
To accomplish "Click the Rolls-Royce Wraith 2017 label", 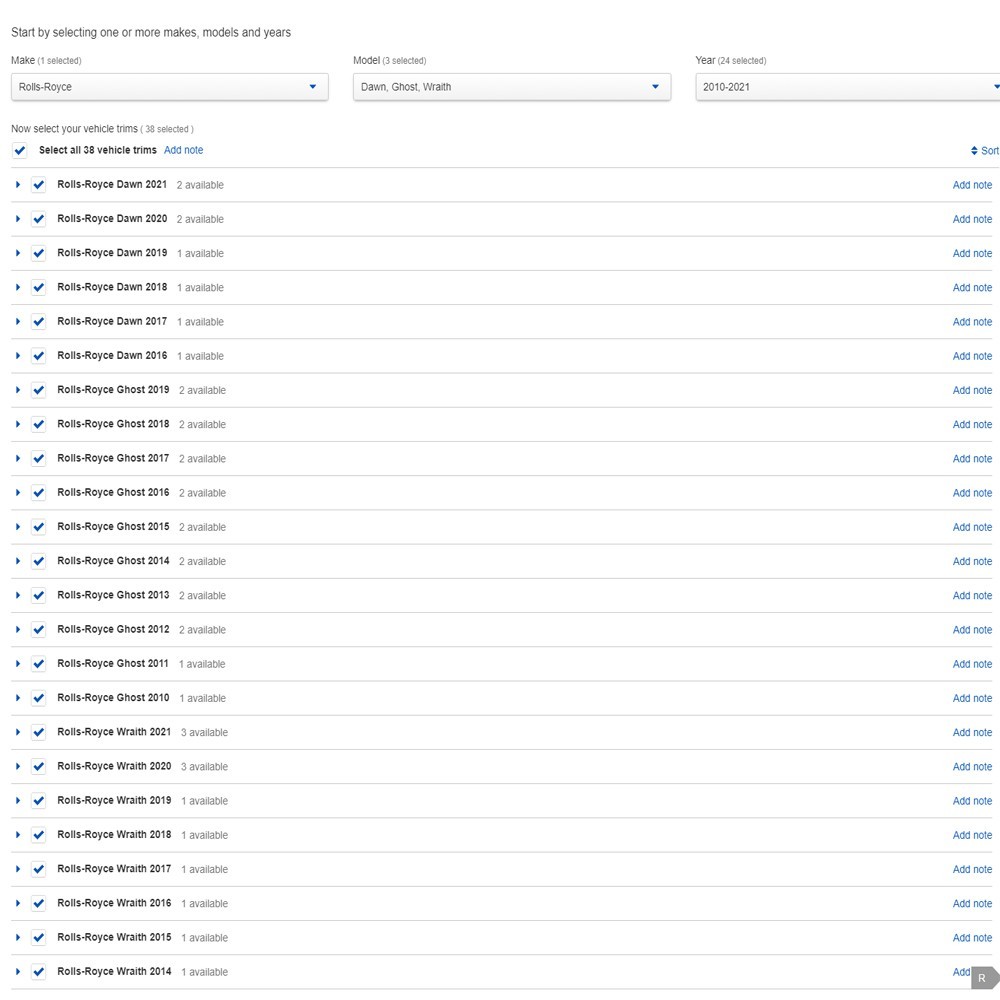I will (114, 869).
